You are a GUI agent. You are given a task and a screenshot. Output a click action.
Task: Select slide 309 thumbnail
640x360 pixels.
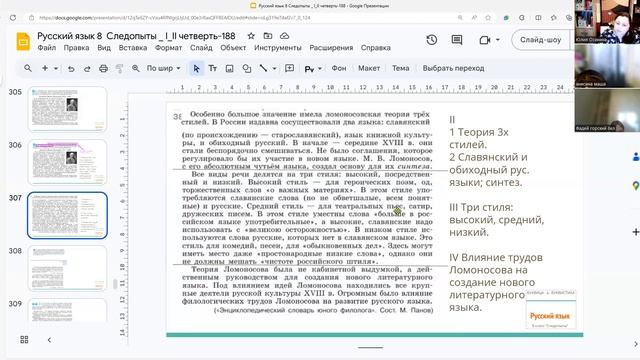67,310
